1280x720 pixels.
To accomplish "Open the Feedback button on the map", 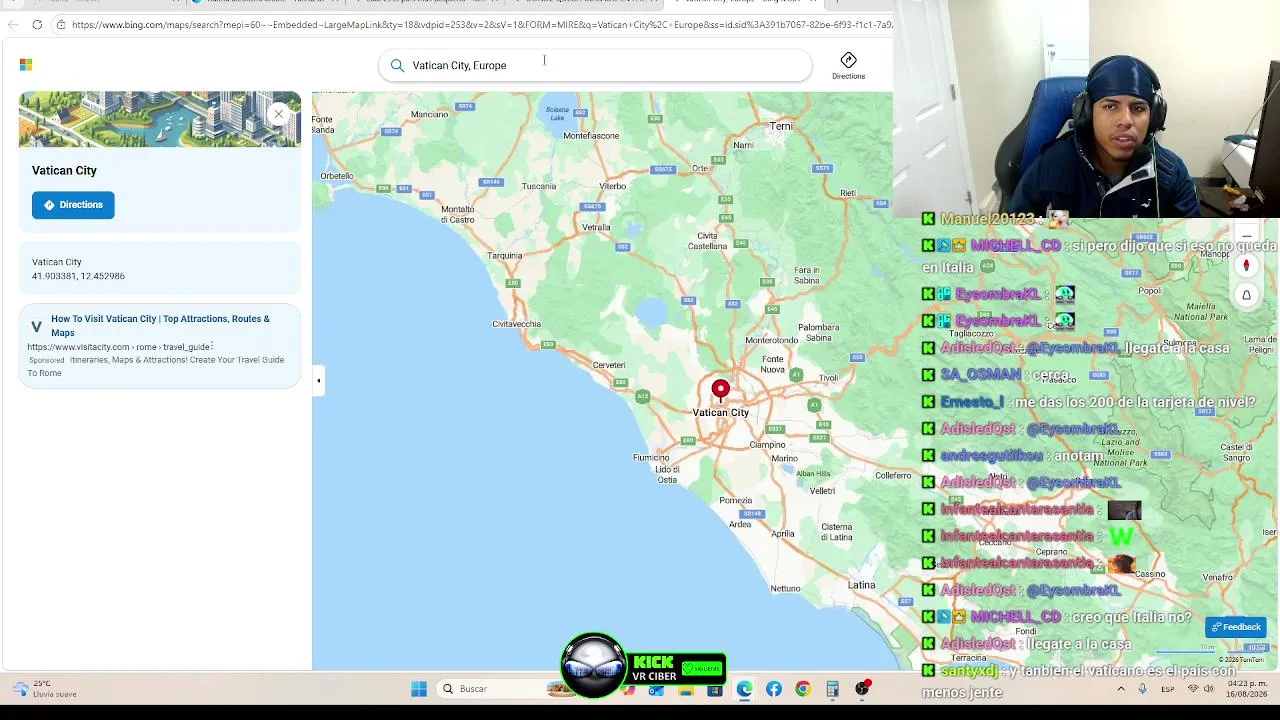I will [x=1236, y=627].
